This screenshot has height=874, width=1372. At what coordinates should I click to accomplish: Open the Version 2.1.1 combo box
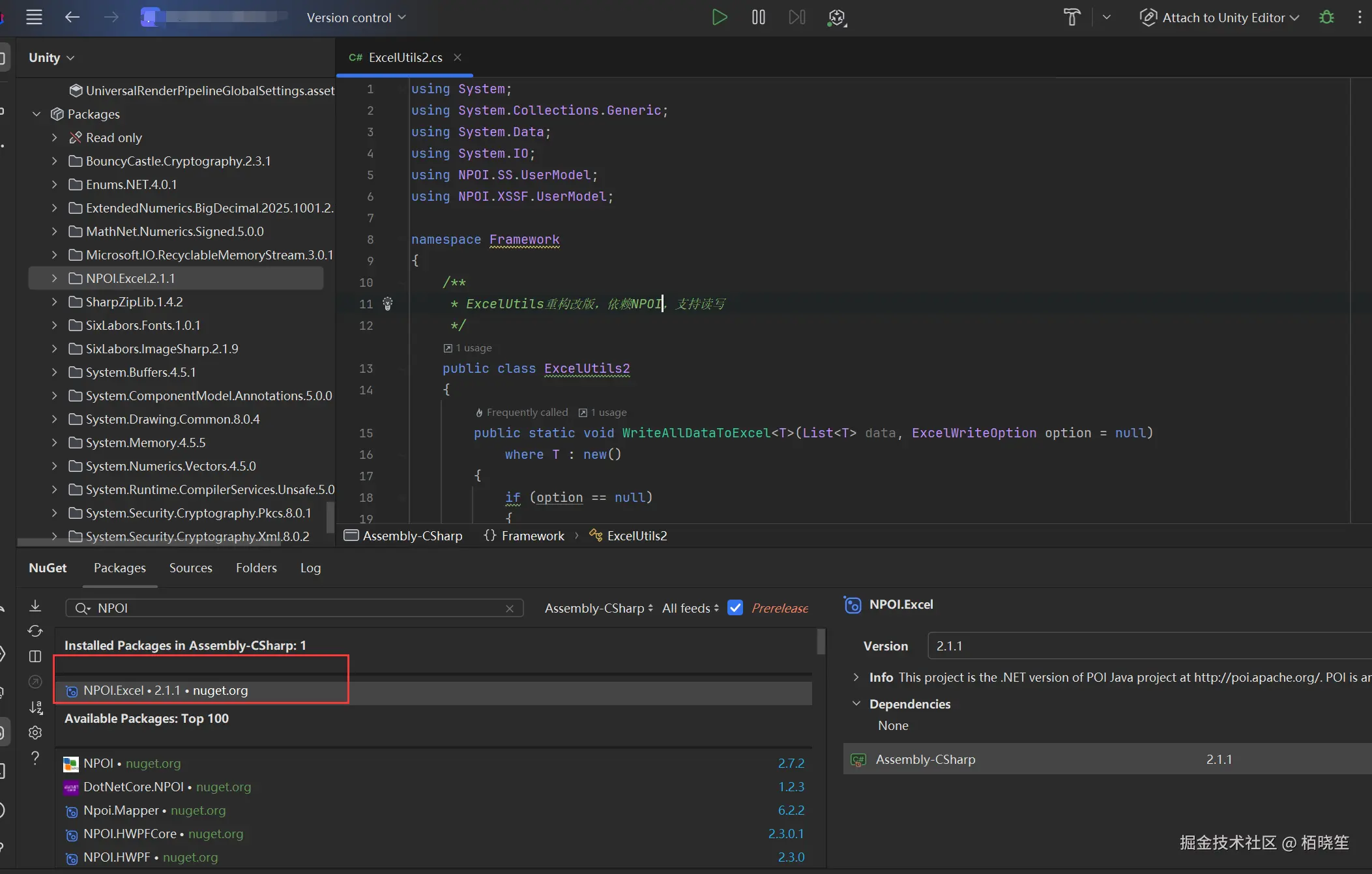(1150, 647)
